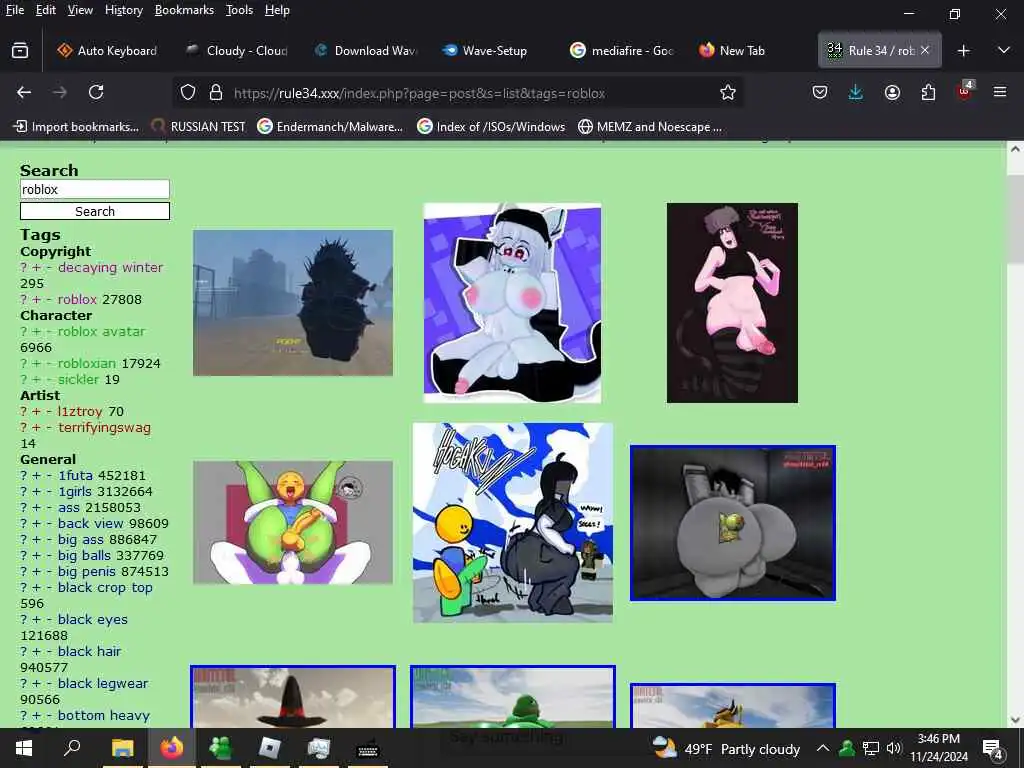Open the History menu
Image resolution: width=1024 pixels, height=768 pixels.
(123, 10)
